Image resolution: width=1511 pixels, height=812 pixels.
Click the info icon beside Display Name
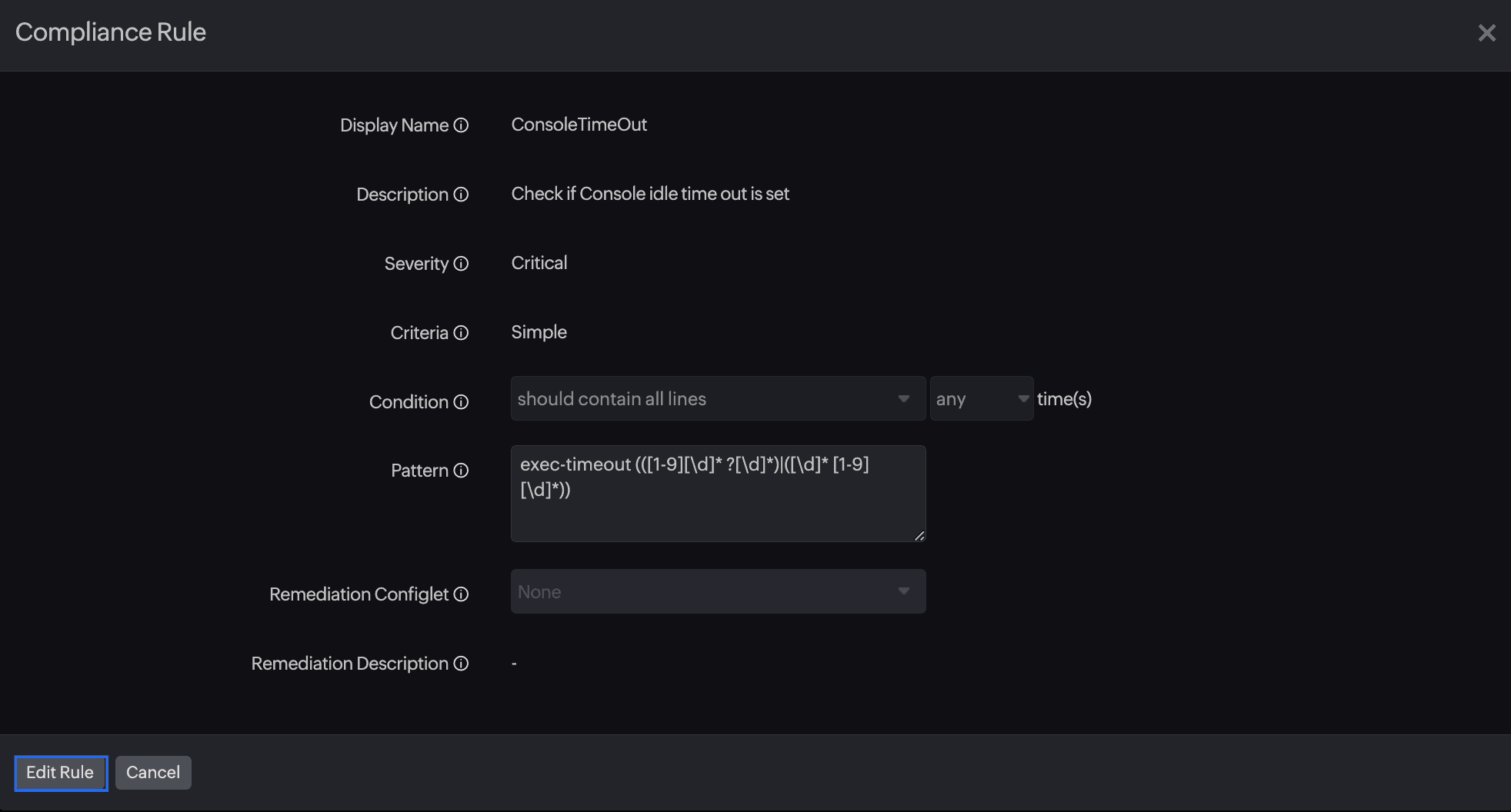tap(461, 125)
